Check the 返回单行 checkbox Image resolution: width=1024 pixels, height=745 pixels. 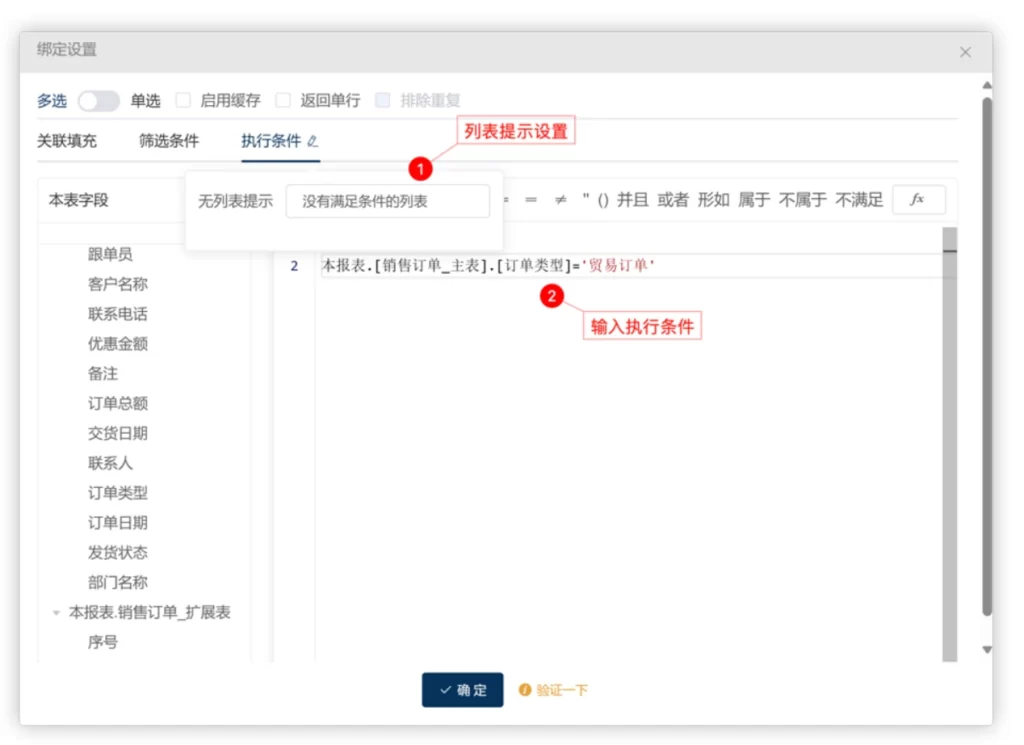point(283,100)
